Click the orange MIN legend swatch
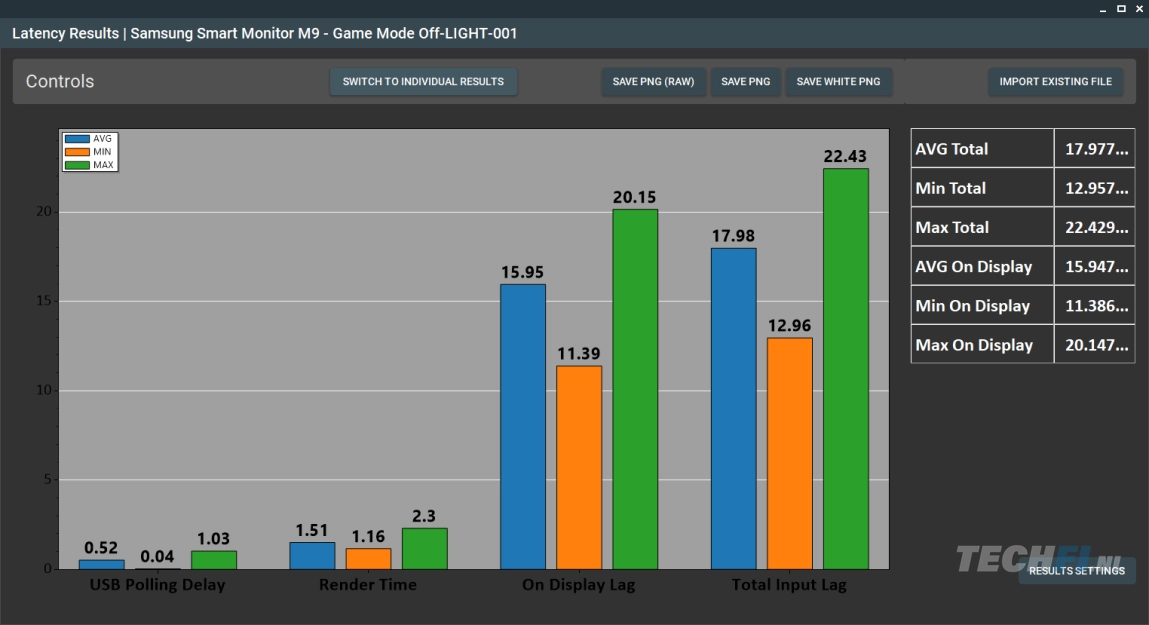 coord(77,152)
